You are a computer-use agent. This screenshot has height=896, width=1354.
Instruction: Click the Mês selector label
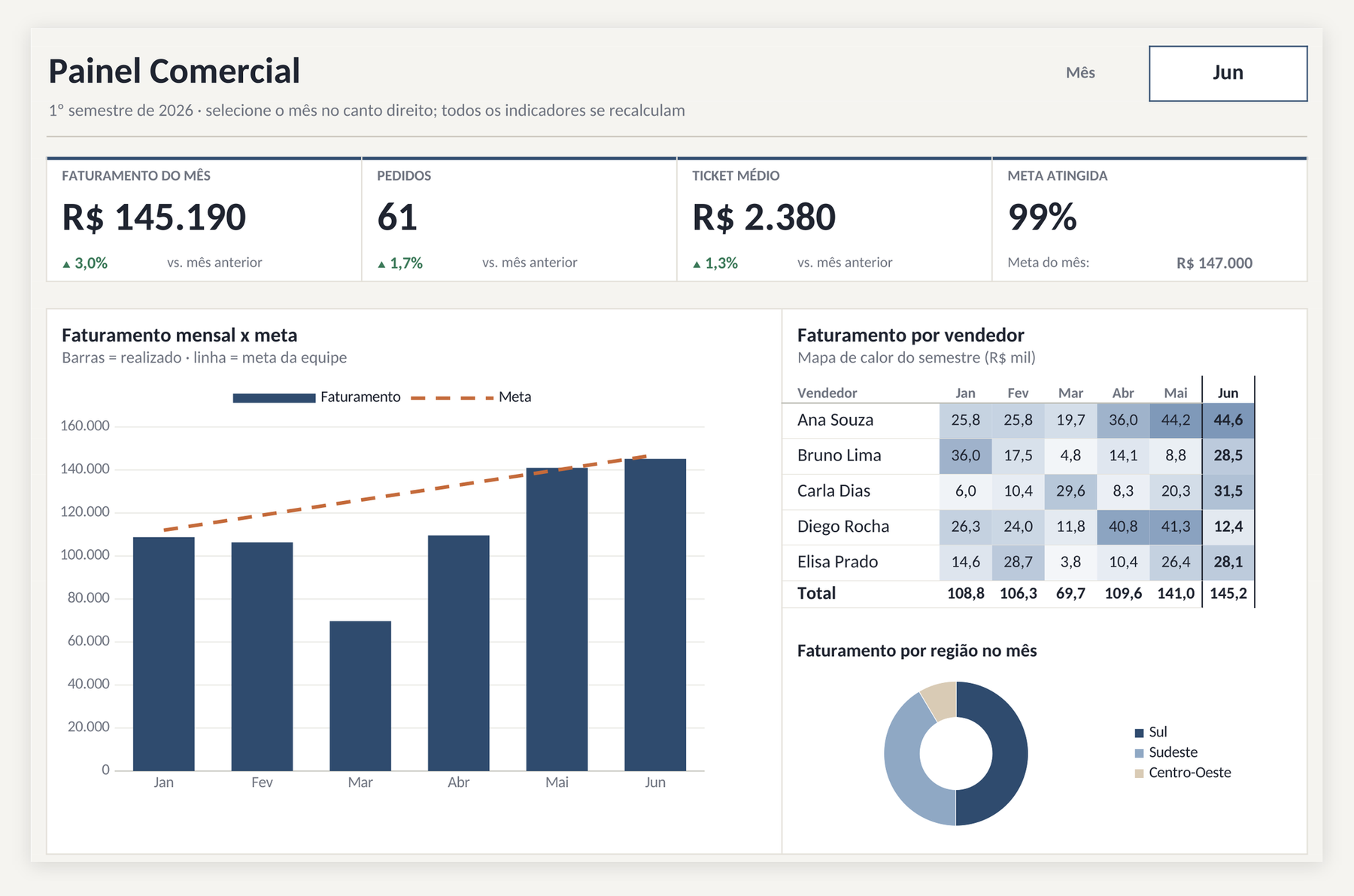click(x=1080, y=73)
